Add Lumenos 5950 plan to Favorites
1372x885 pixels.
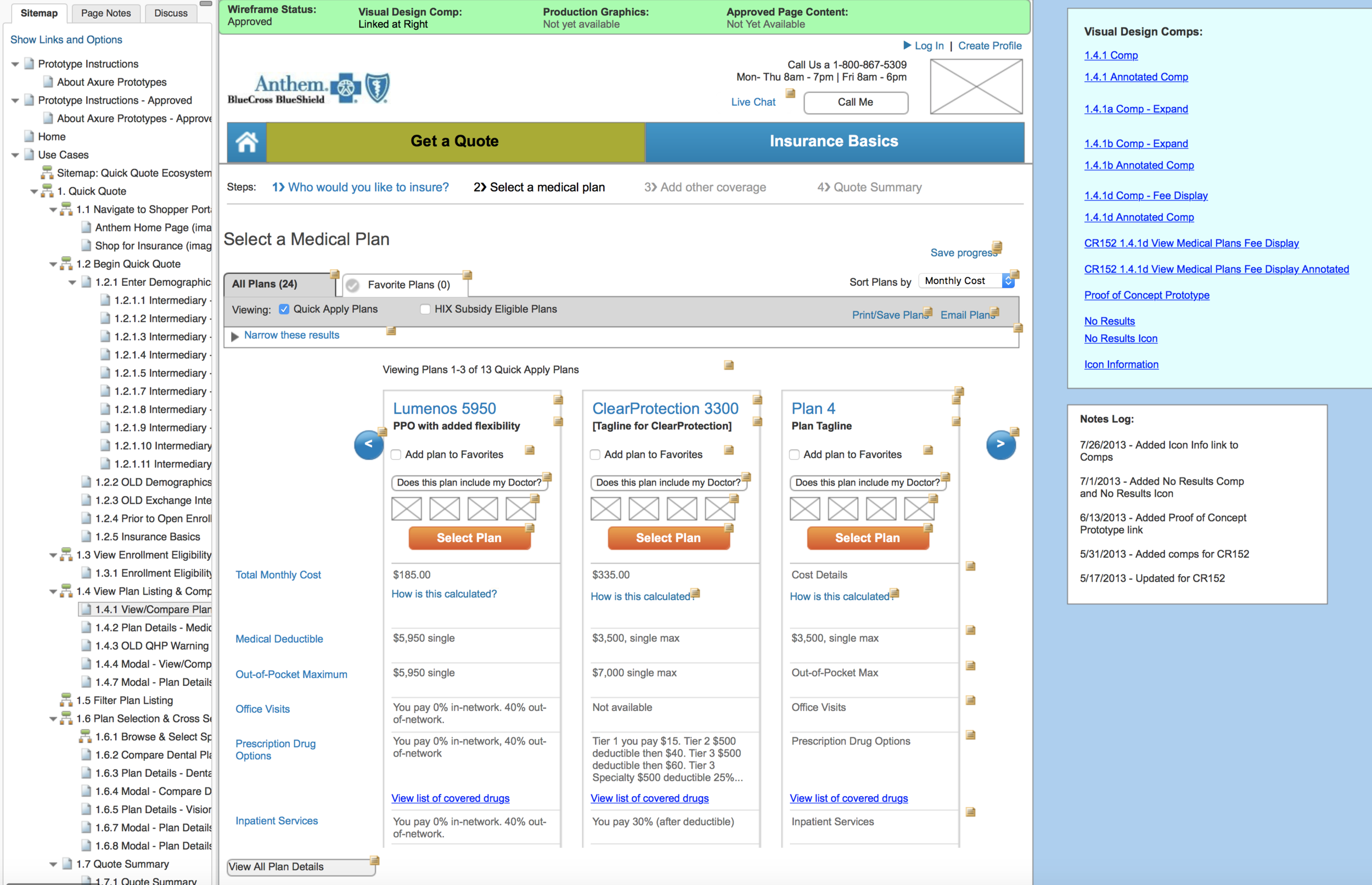[x=396, y=455]
